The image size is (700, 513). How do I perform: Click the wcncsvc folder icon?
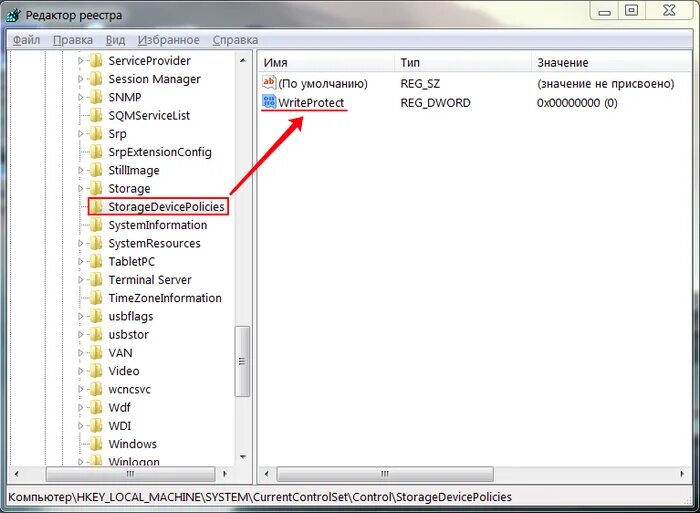click(96, 389)
